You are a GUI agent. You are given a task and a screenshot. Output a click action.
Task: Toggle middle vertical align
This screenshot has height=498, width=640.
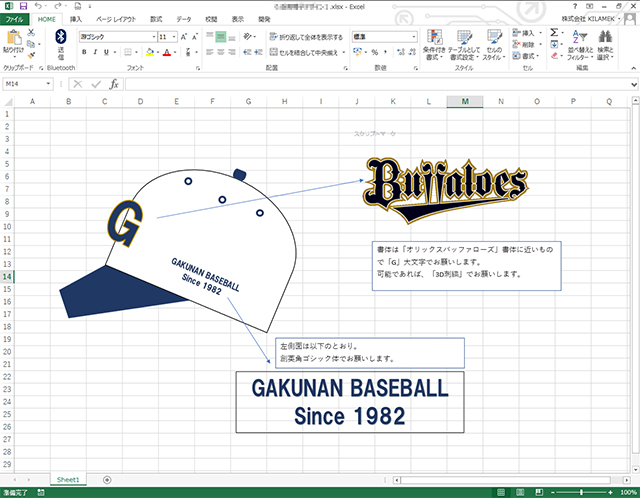pyautogui.click(x=221, y=37)
